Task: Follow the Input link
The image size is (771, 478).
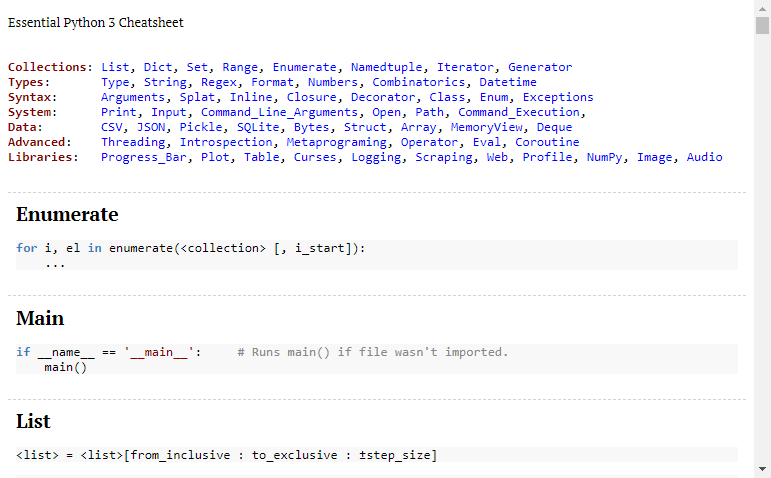Action: (169, 112)
